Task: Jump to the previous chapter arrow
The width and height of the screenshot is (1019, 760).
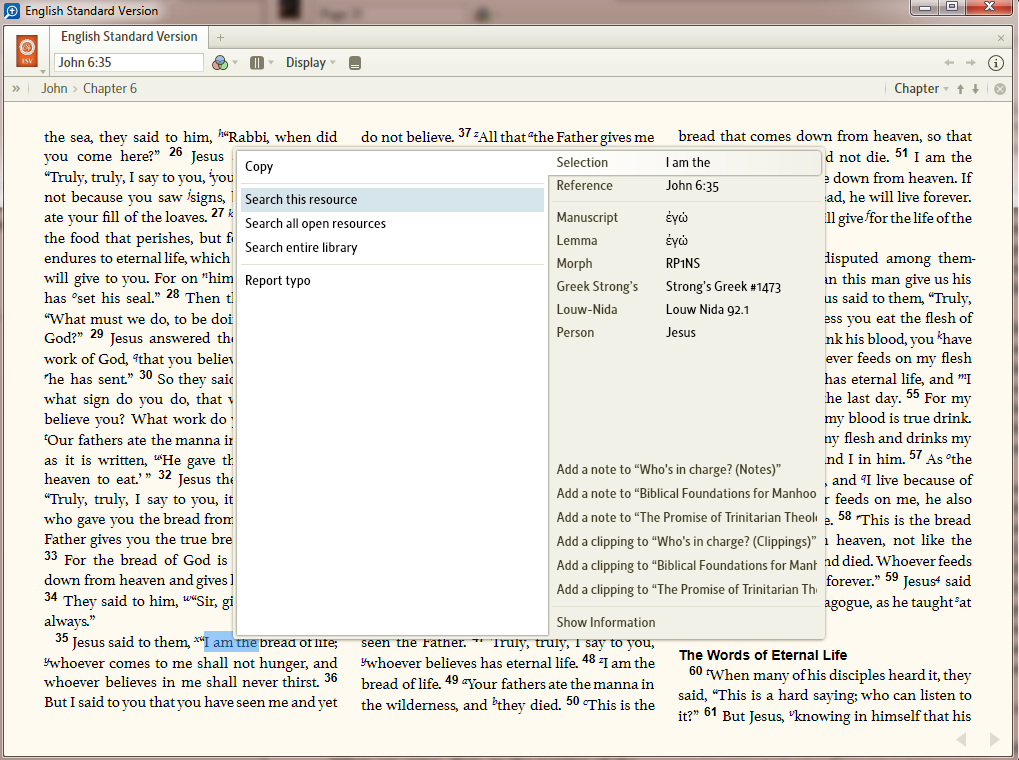Action: [960, 89]
